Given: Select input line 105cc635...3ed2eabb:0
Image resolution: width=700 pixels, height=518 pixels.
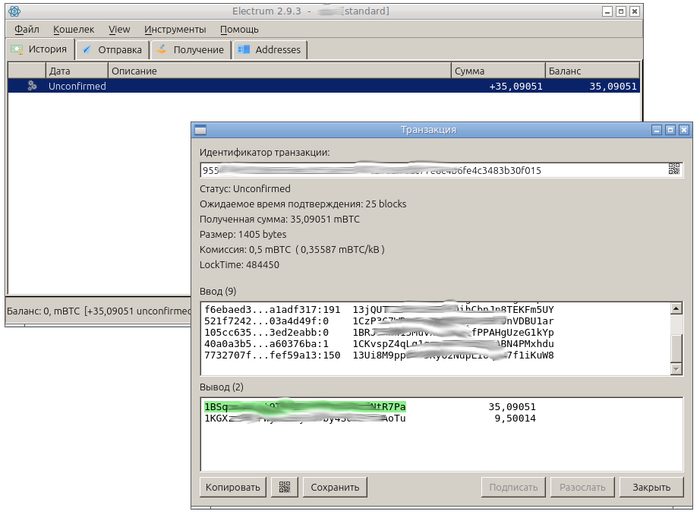Looking at the screenshot, I should (x=379, y=333).
